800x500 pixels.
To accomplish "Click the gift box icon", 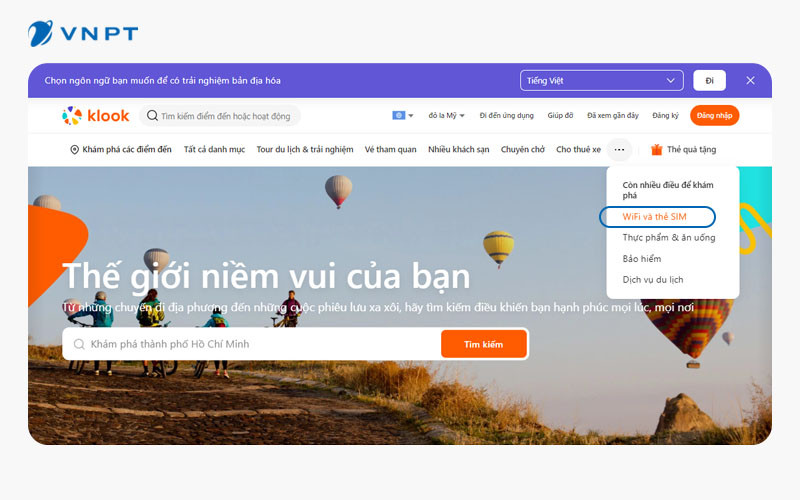I will (x=657, y=150).
